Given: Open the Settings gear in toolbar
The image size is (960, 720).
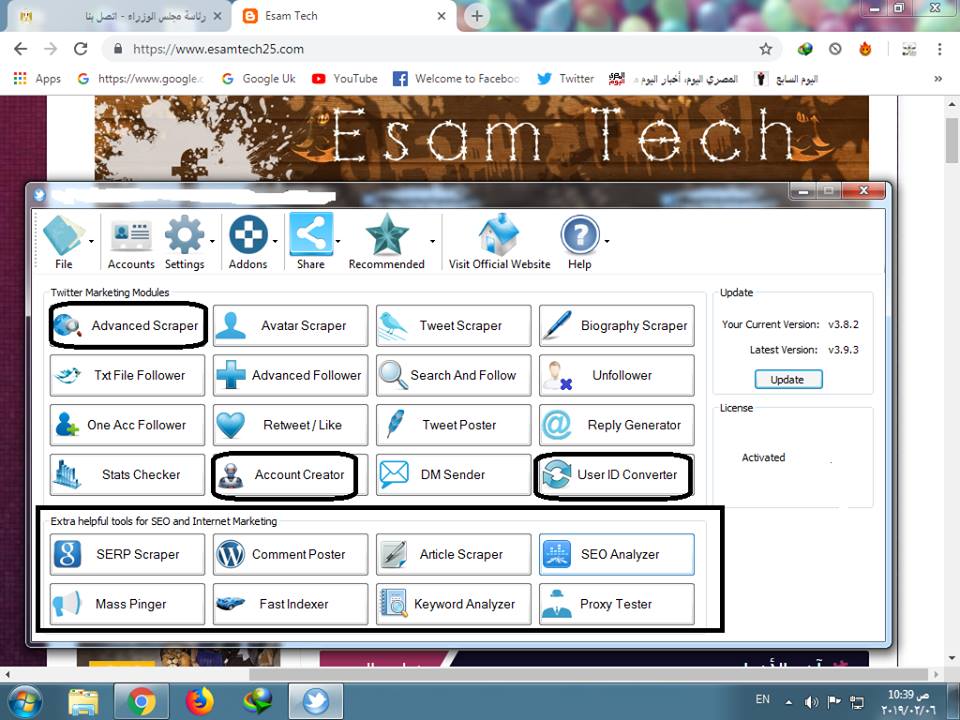Looking at the screenshot, I should point(184,241).
